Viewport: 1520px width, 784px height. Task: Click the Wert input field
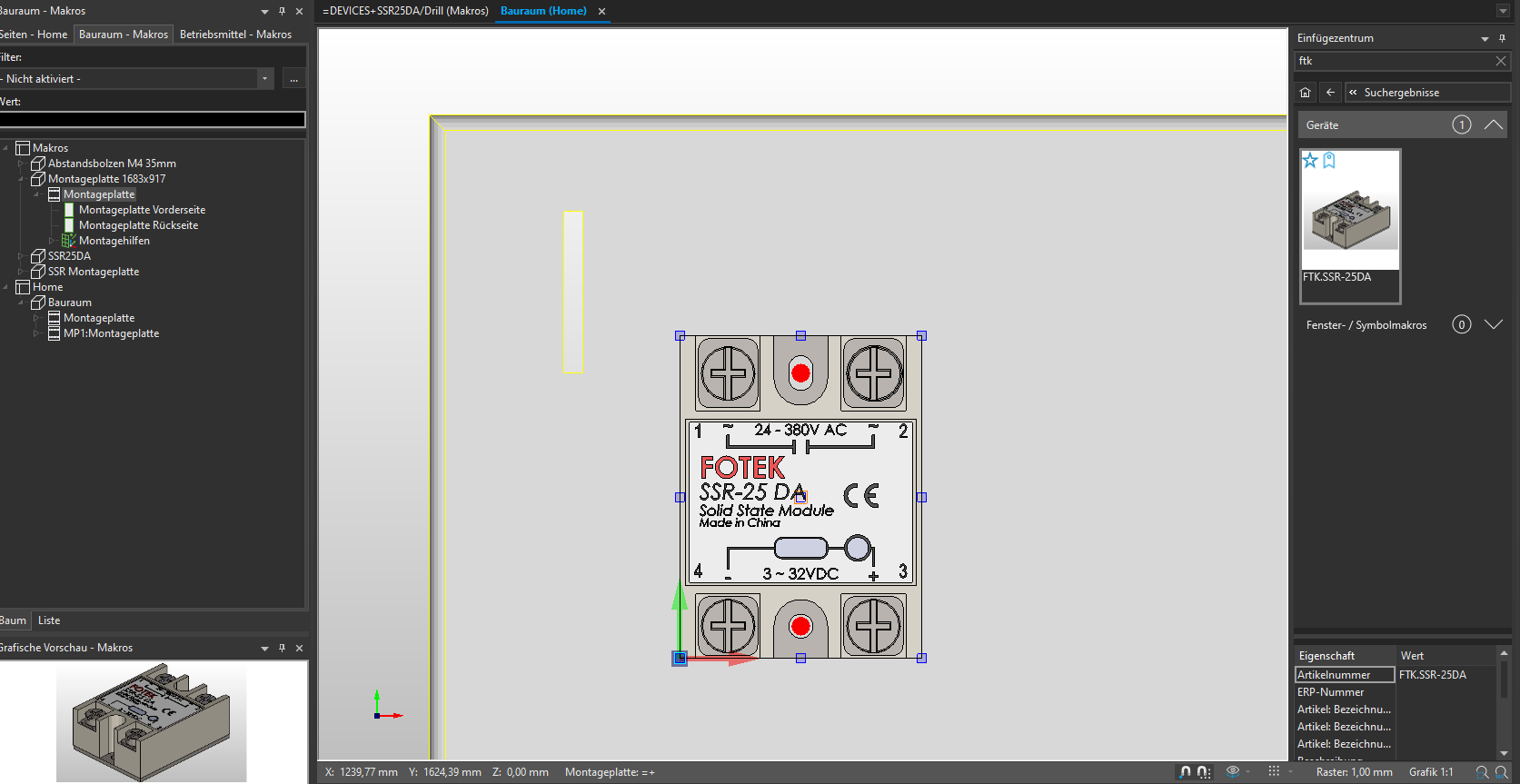pos(152,119)
